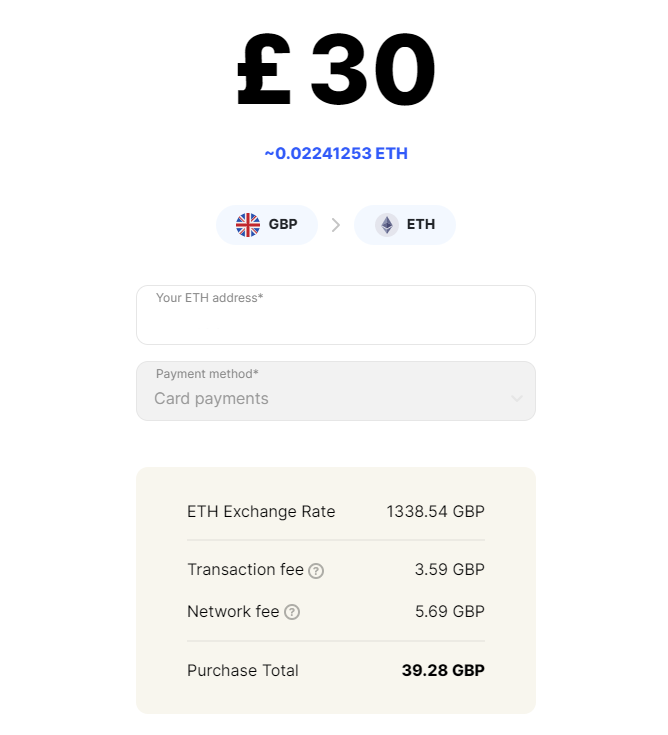Open the Transaction fee help icon
Viewport: 668px width, 735px height.
pos(316,570)
